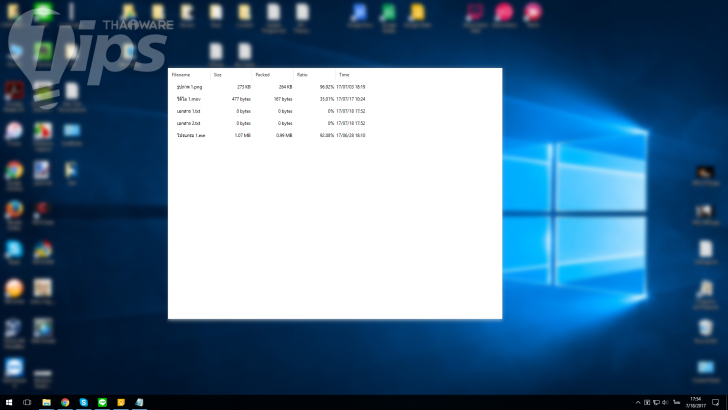Click the 17/07/17 10:24 time cell
Viewport: 728px width, 410px height.
[351, 99]
